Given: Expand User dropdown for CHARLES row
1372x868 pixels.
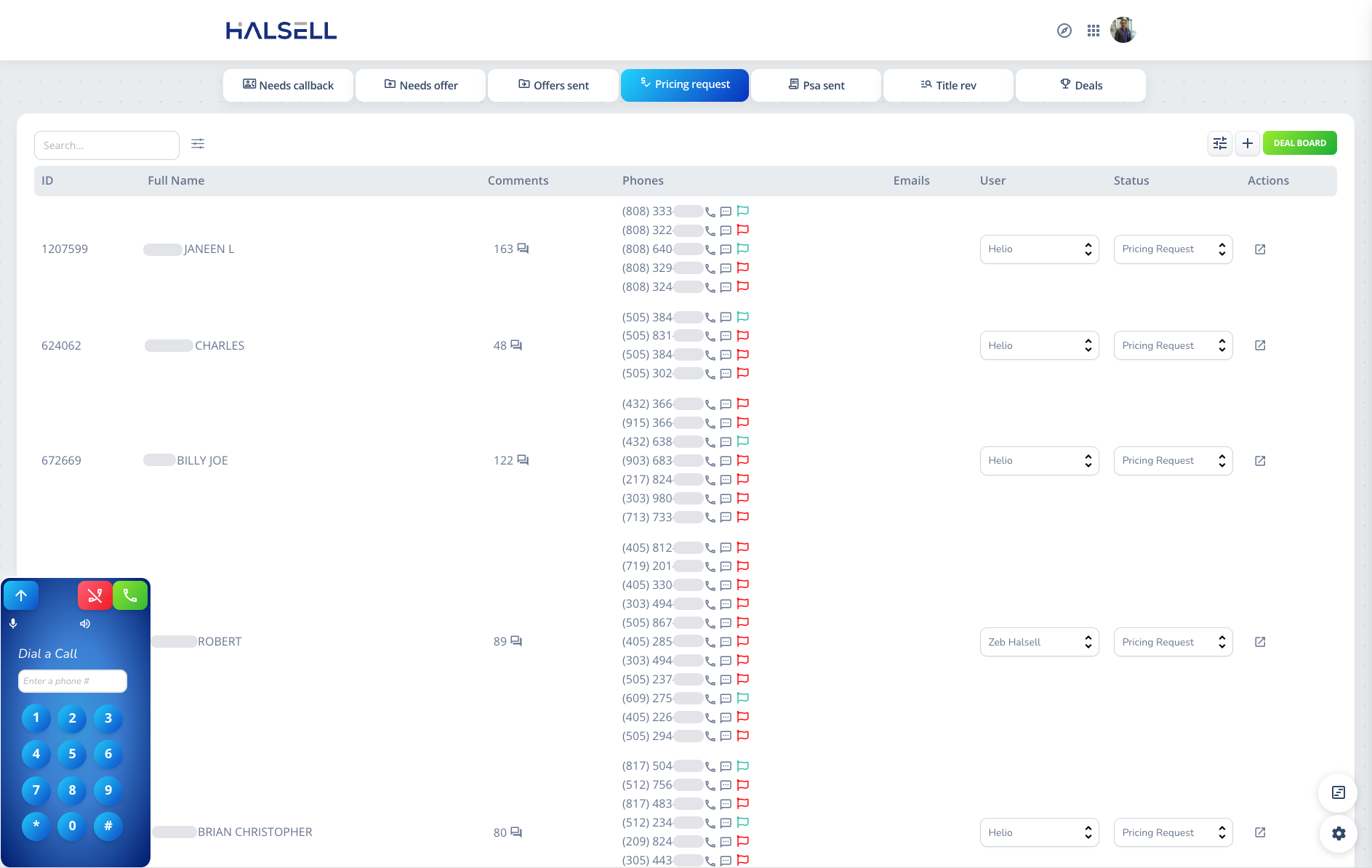Looking at the screenshot, I should tap(1038, 345).
